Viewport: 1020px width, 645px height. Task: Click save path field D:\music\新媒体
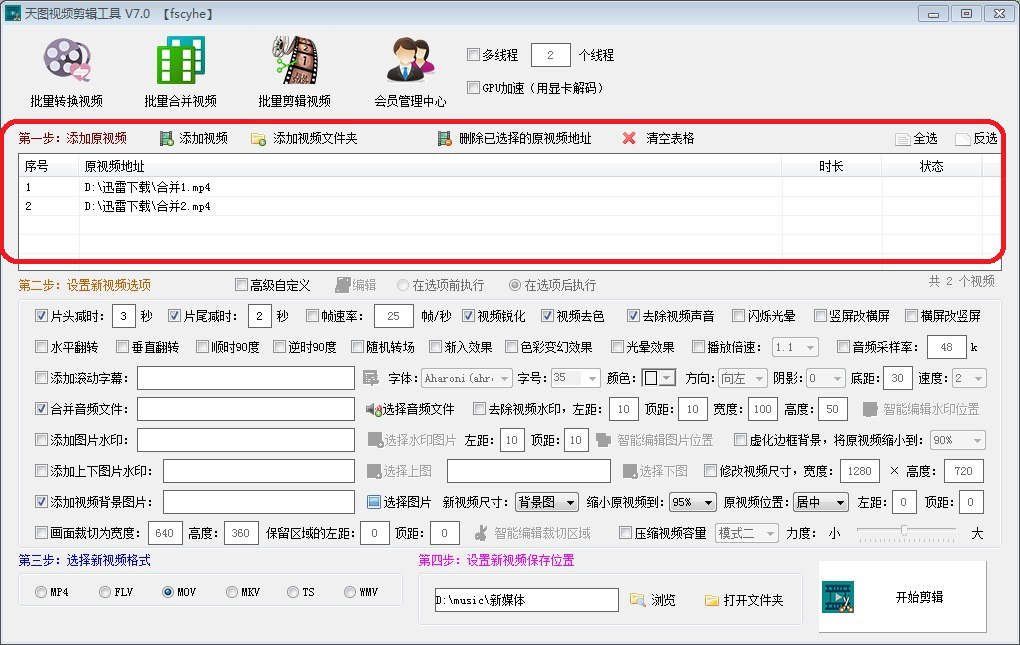(x=526, y=599)
